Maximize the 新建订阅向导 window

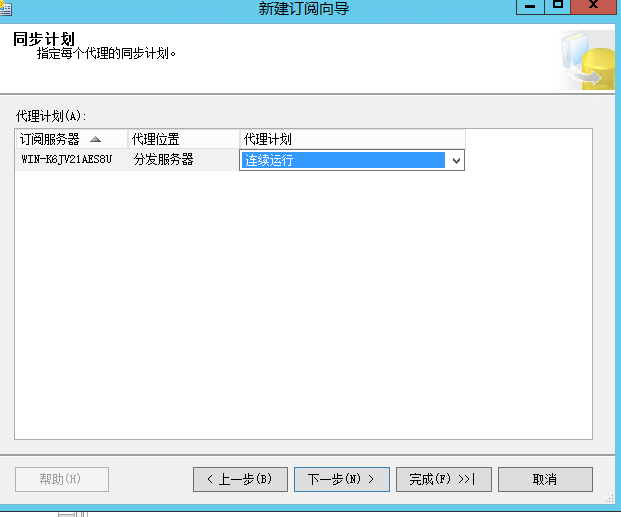558,6
